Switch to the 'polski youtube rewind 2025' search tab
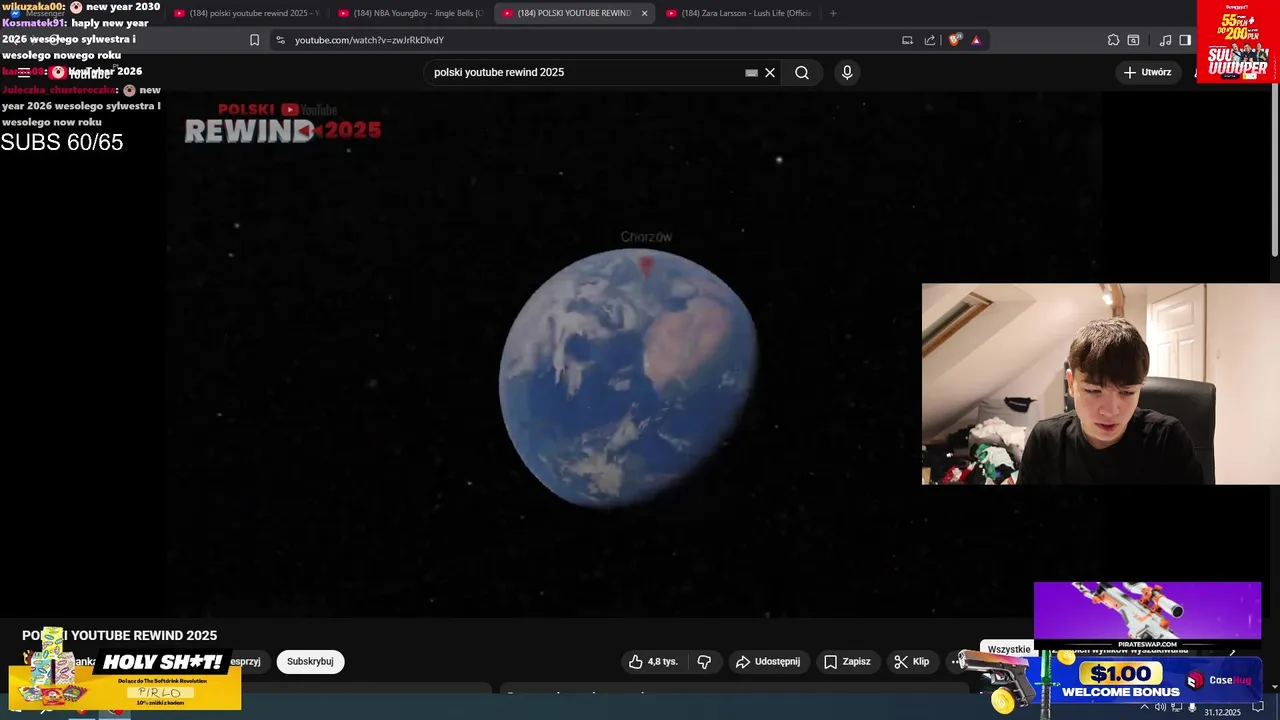Viewport: 1280px width, 720px height. pos(246,13)
